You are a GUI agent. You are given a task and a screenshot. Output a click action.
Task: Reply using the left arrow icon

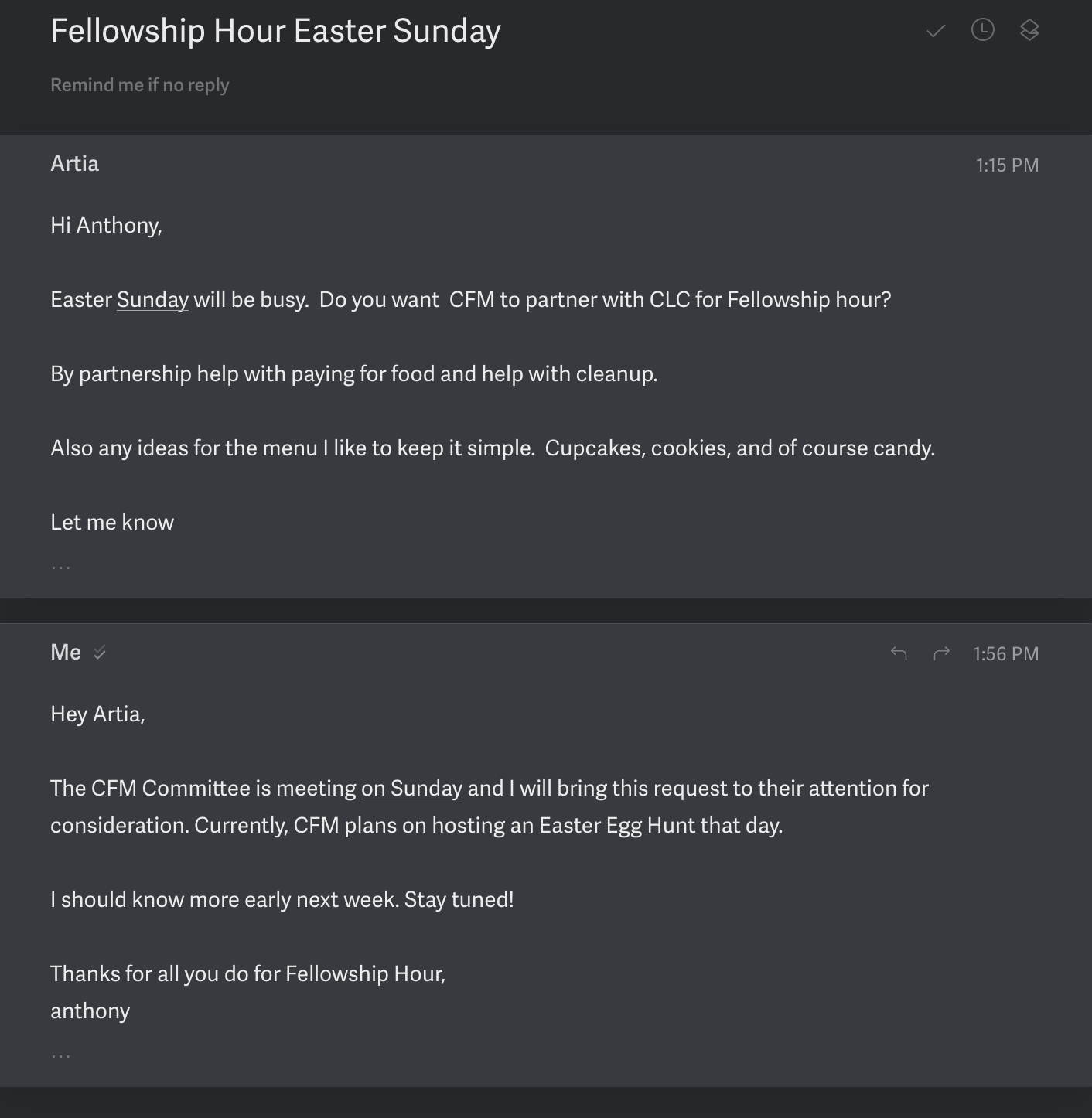coord(899,653)
